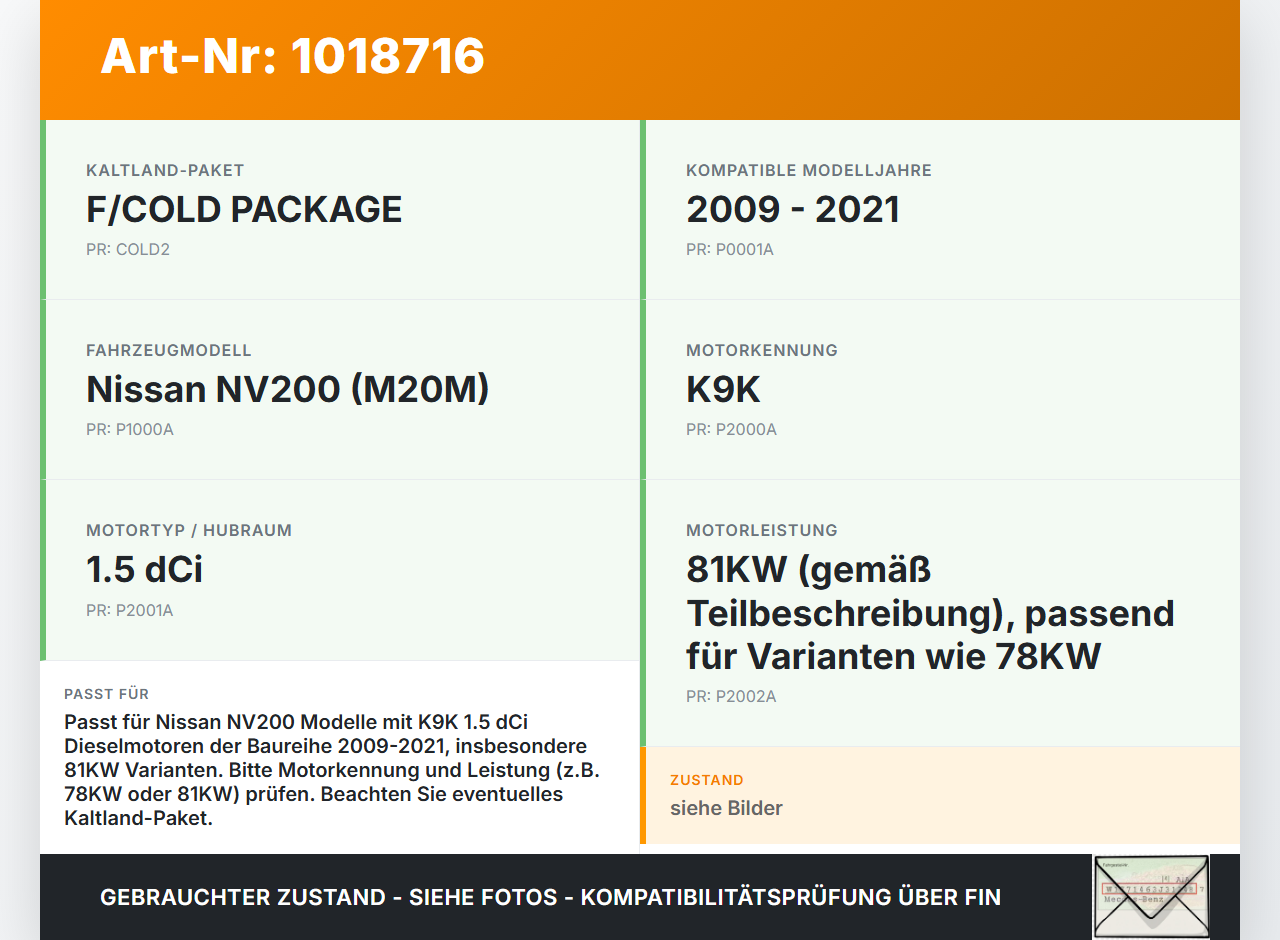Select the PR: P0001A code
The height and width of the screenshot is (940, 1280).
[x=730, y=249]
